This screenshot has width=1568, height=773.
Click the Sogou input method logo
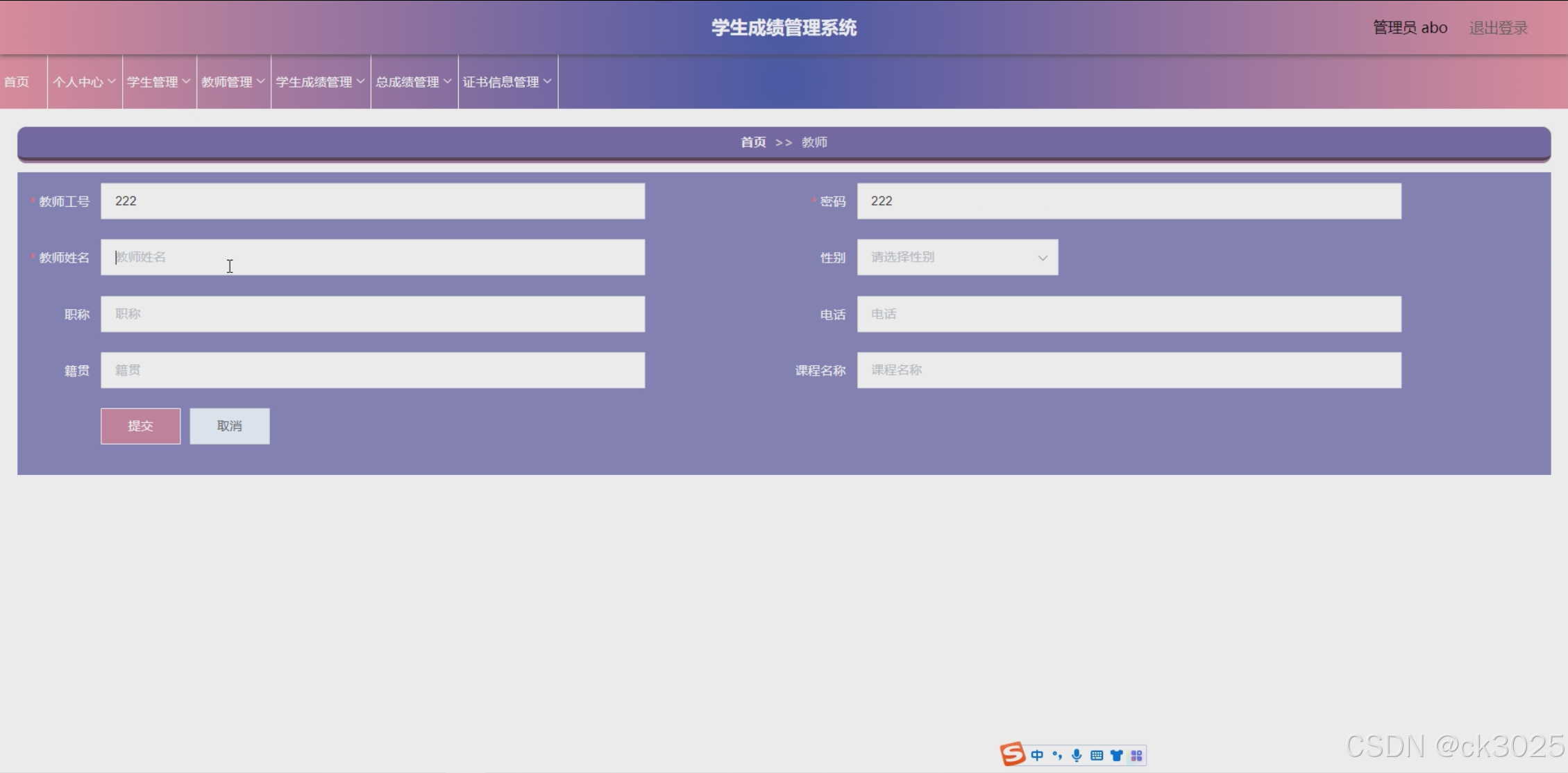(x=1013, y=754)
